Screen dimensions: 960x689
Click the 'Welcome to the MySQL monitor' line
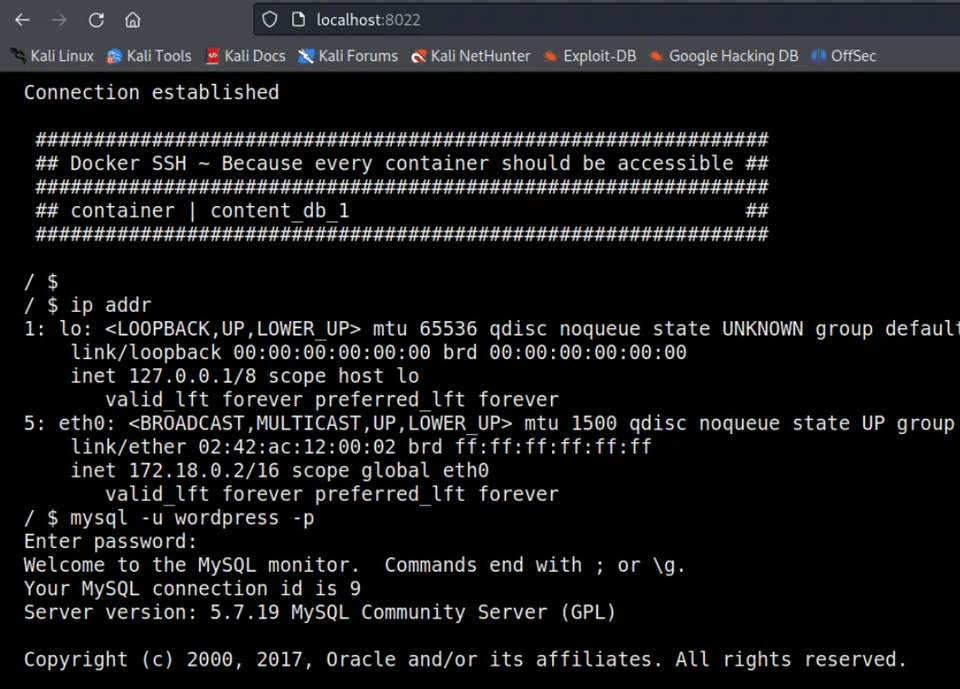click(354, 565)
